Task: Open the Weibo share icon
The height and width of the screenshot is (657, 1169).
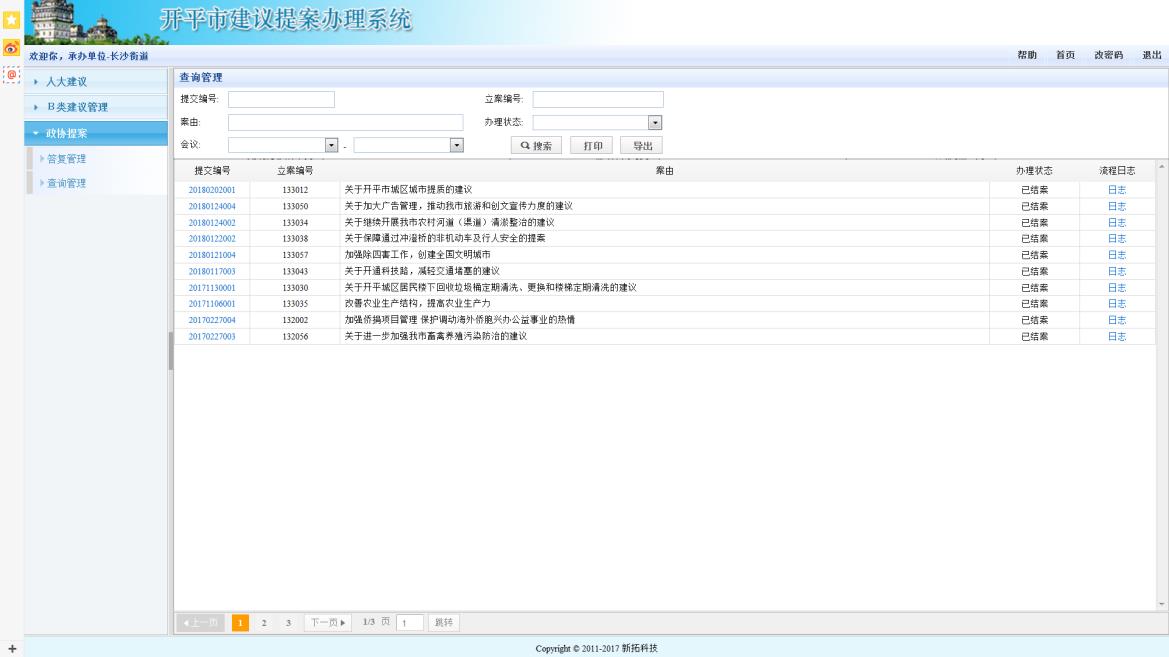Action: point(11,48)
